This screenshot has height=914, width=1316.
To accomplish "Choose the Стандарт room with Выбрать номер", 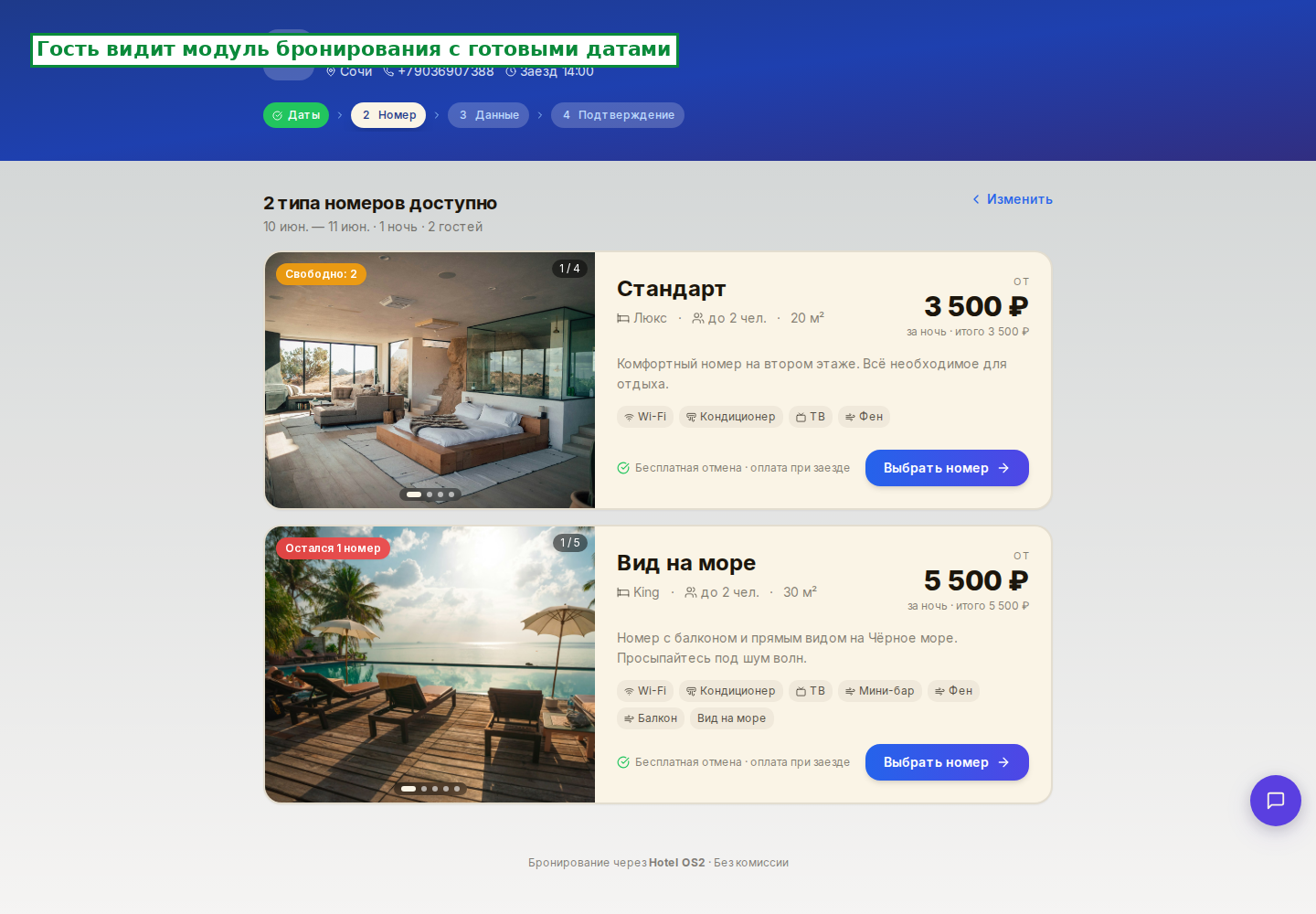I will tap(947, 468).
